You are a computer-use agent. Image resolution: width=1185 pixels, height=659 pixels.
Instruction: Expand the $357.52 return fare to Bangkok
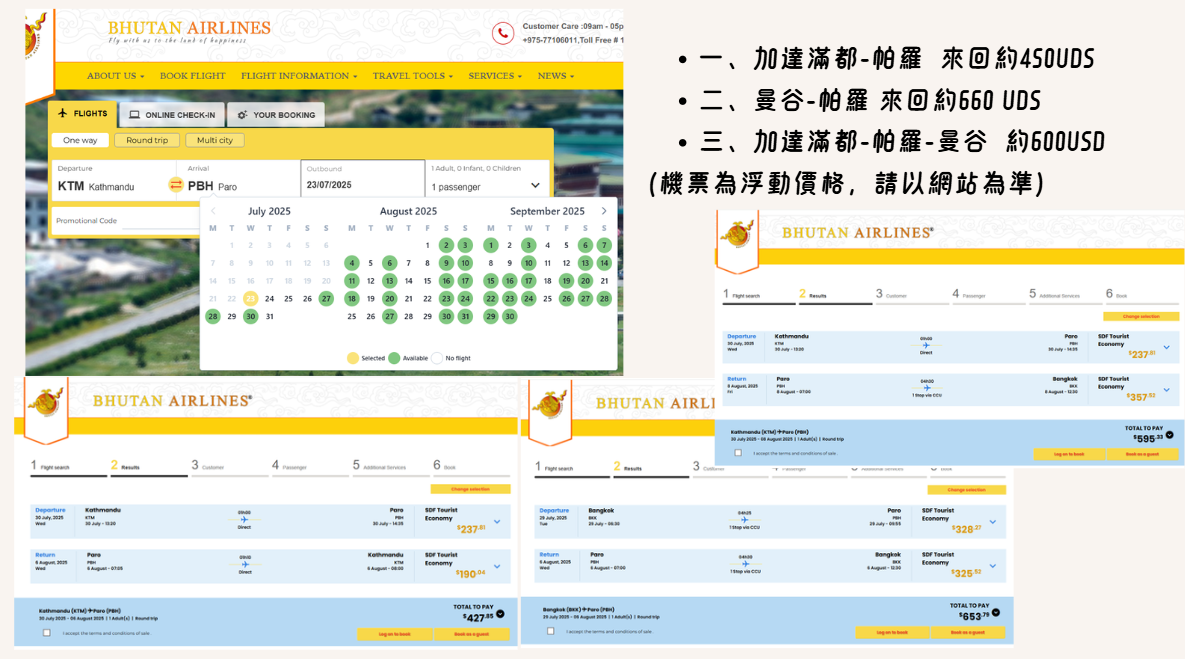tap(1167, 390)
